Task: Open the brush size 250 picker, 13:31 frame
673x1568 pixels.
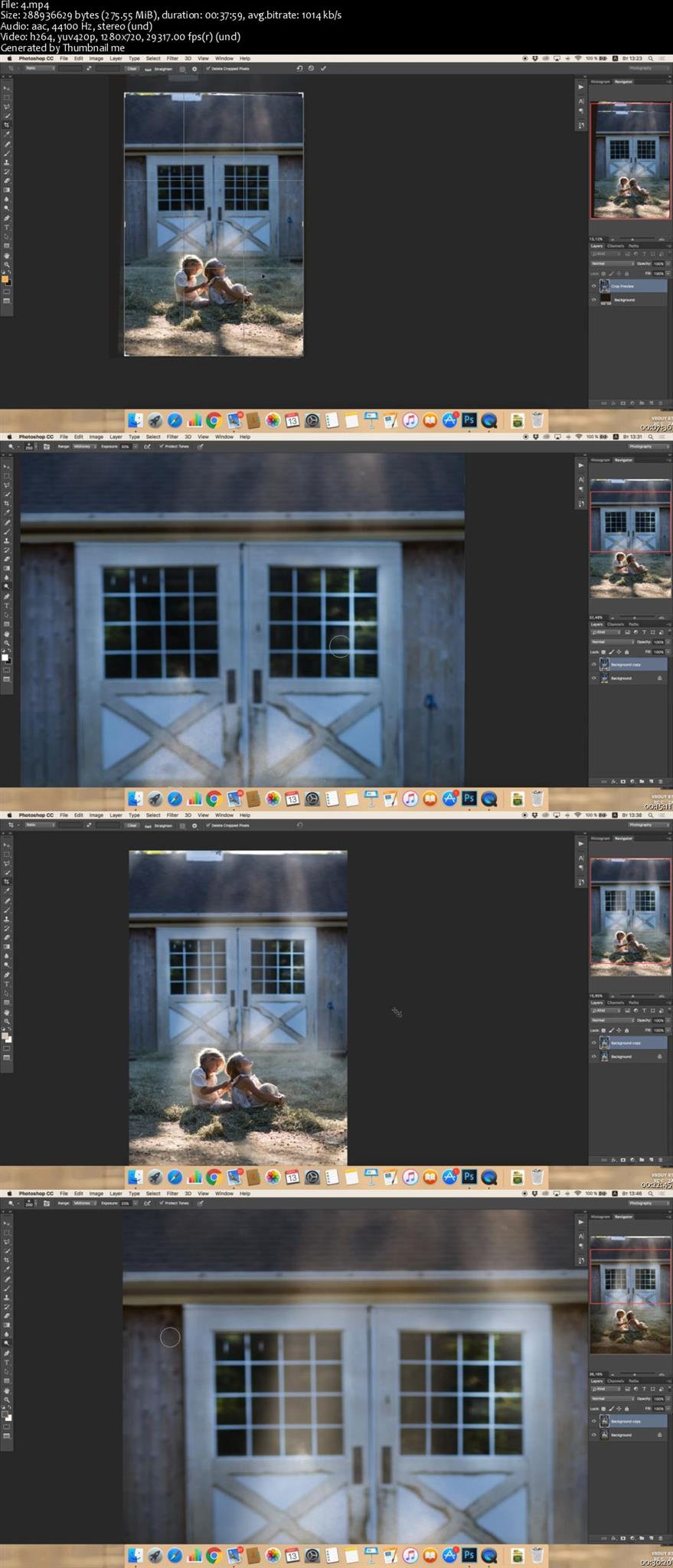Action: pyautogui.click(x=30, y=446)
